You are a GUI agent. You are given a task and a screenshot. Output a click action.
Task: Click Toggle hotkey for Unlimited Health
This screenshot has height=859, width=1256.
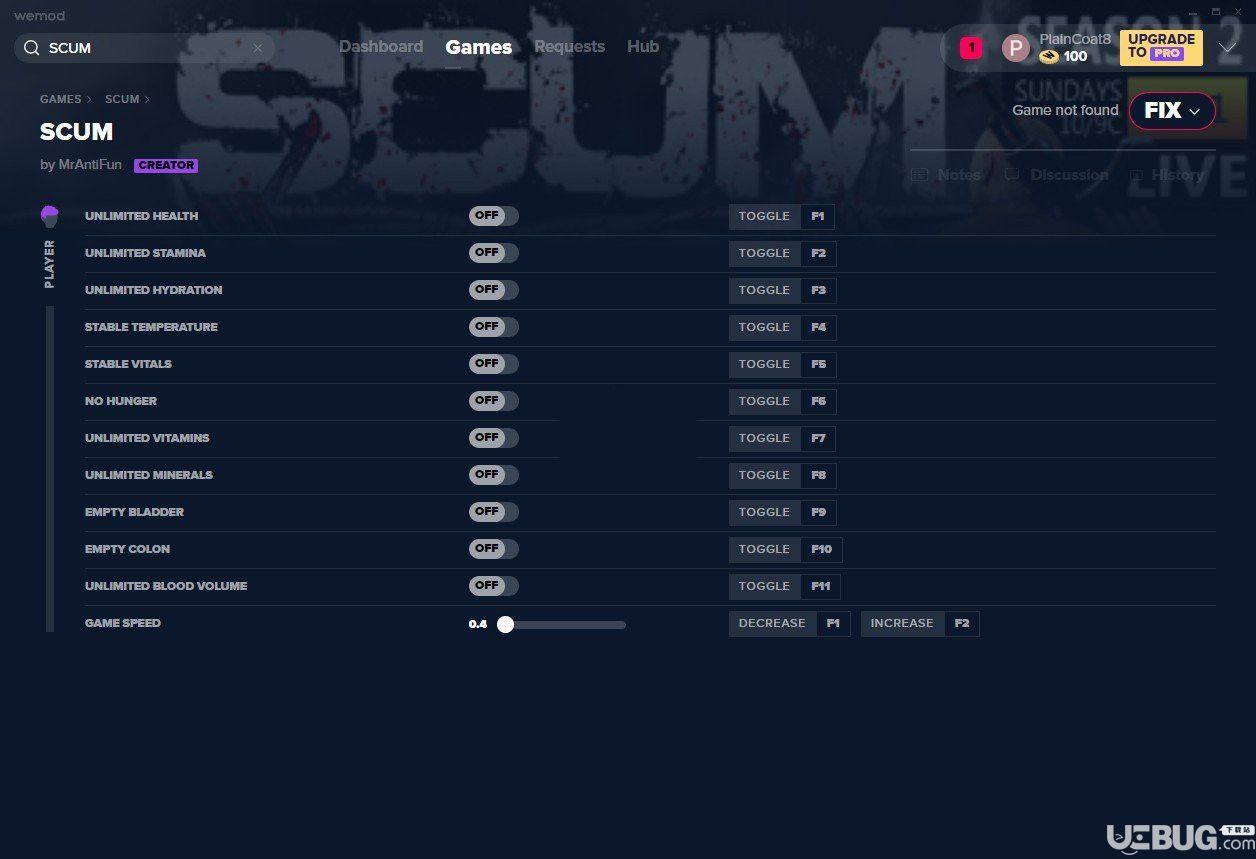pos(781,216)
